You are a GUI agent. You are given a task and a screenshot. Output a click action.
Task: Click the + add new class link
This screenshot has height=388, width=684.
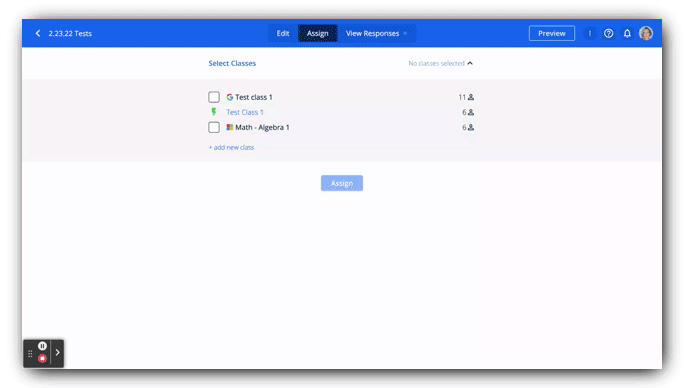point(231,148)
